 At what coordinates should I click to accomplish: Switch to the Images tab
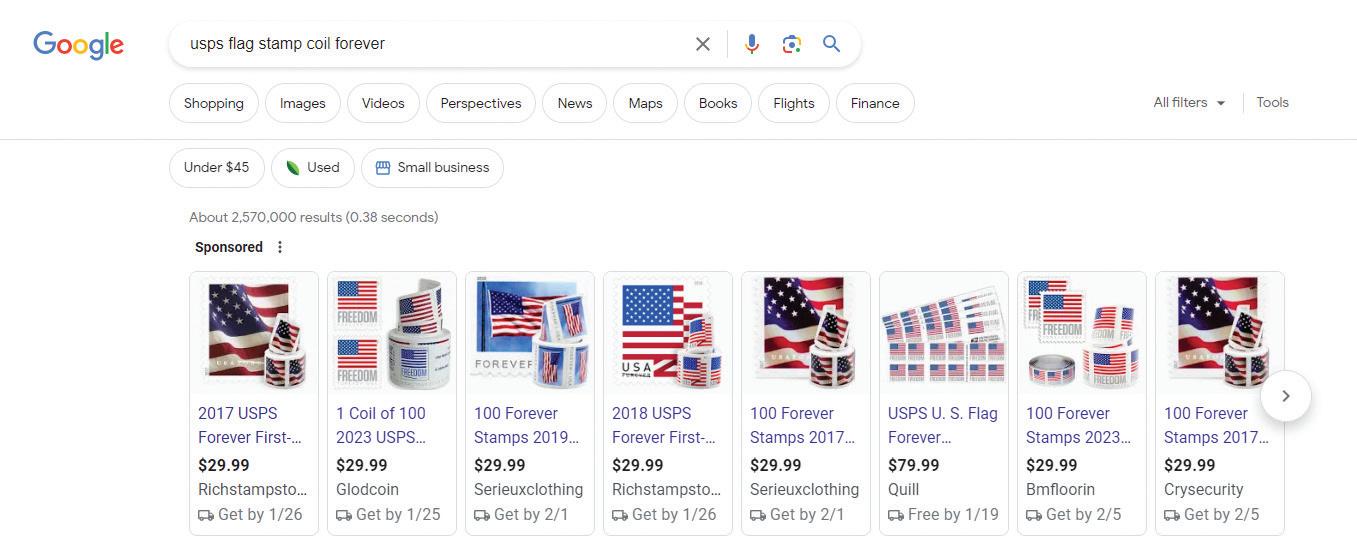[302, 103]
